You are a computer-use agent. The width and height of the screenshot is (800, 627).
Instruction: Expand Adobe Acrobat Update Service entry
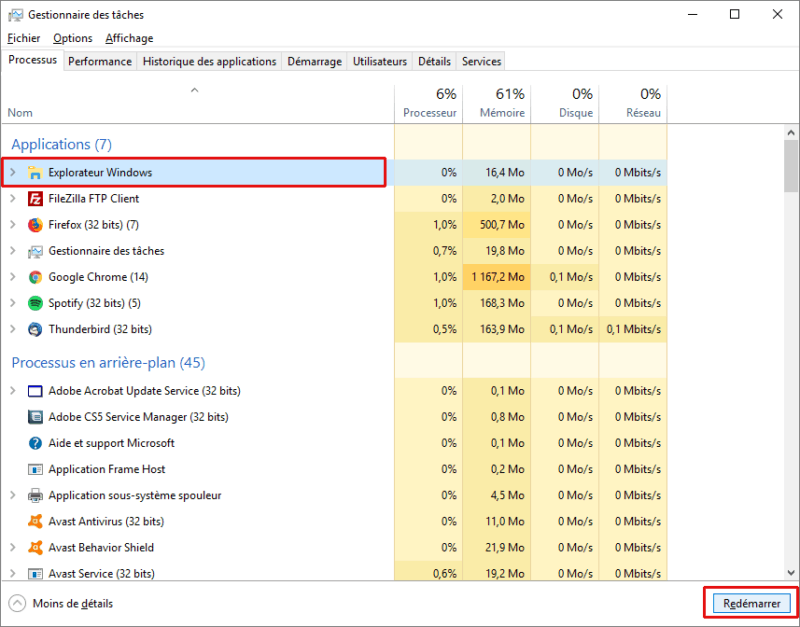(x=13, y=391)
